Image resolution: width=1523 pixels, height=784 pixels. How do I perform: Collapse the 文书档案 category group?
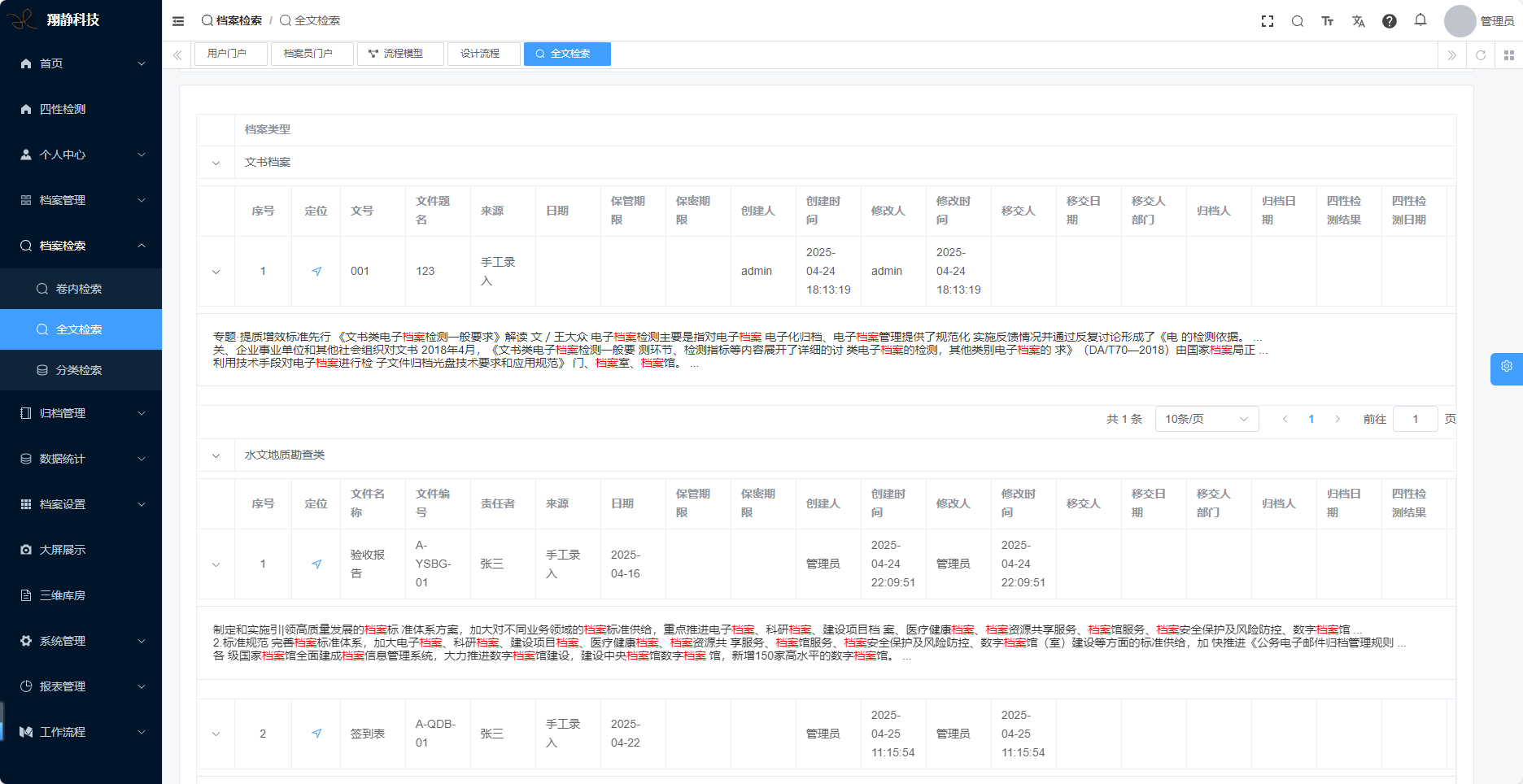point(216,163)
